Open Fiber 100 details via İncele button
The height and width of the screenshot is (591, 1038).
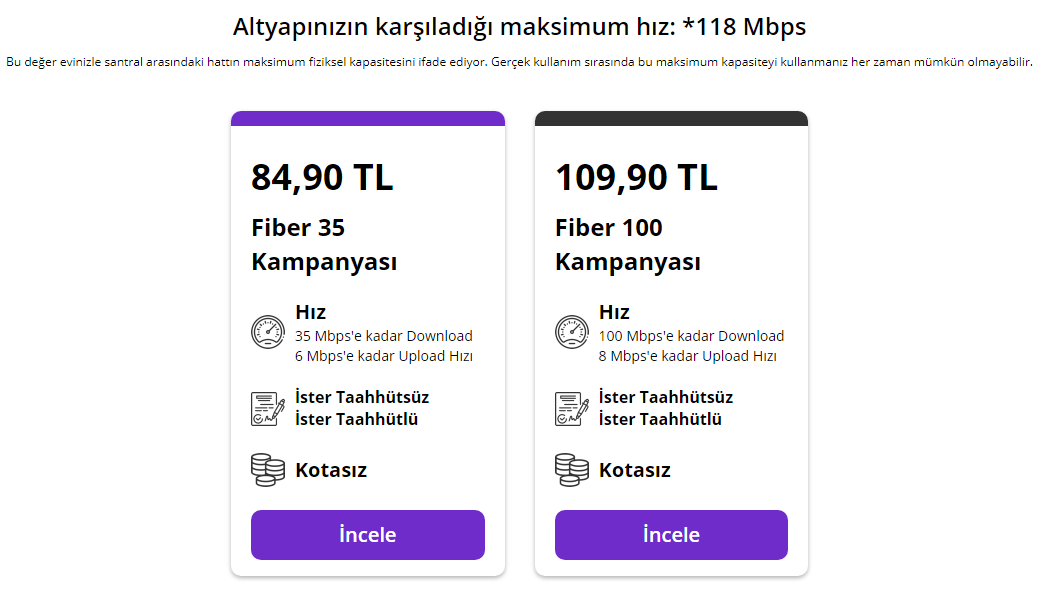[x=671, y=535]
